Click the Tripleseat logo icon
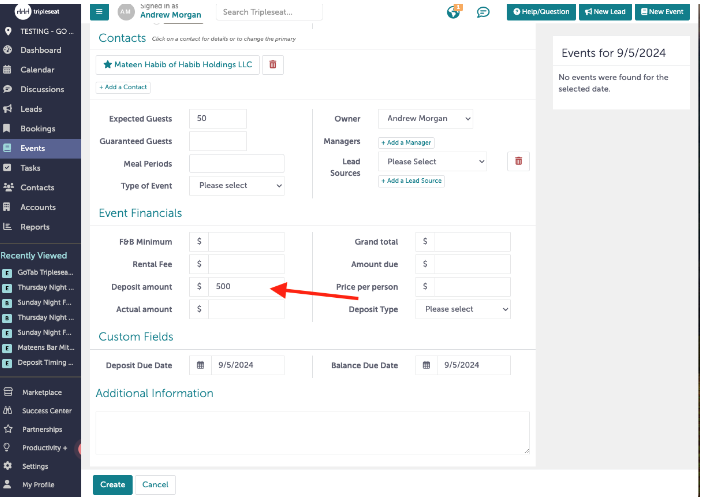 click(x=23, y=12)
